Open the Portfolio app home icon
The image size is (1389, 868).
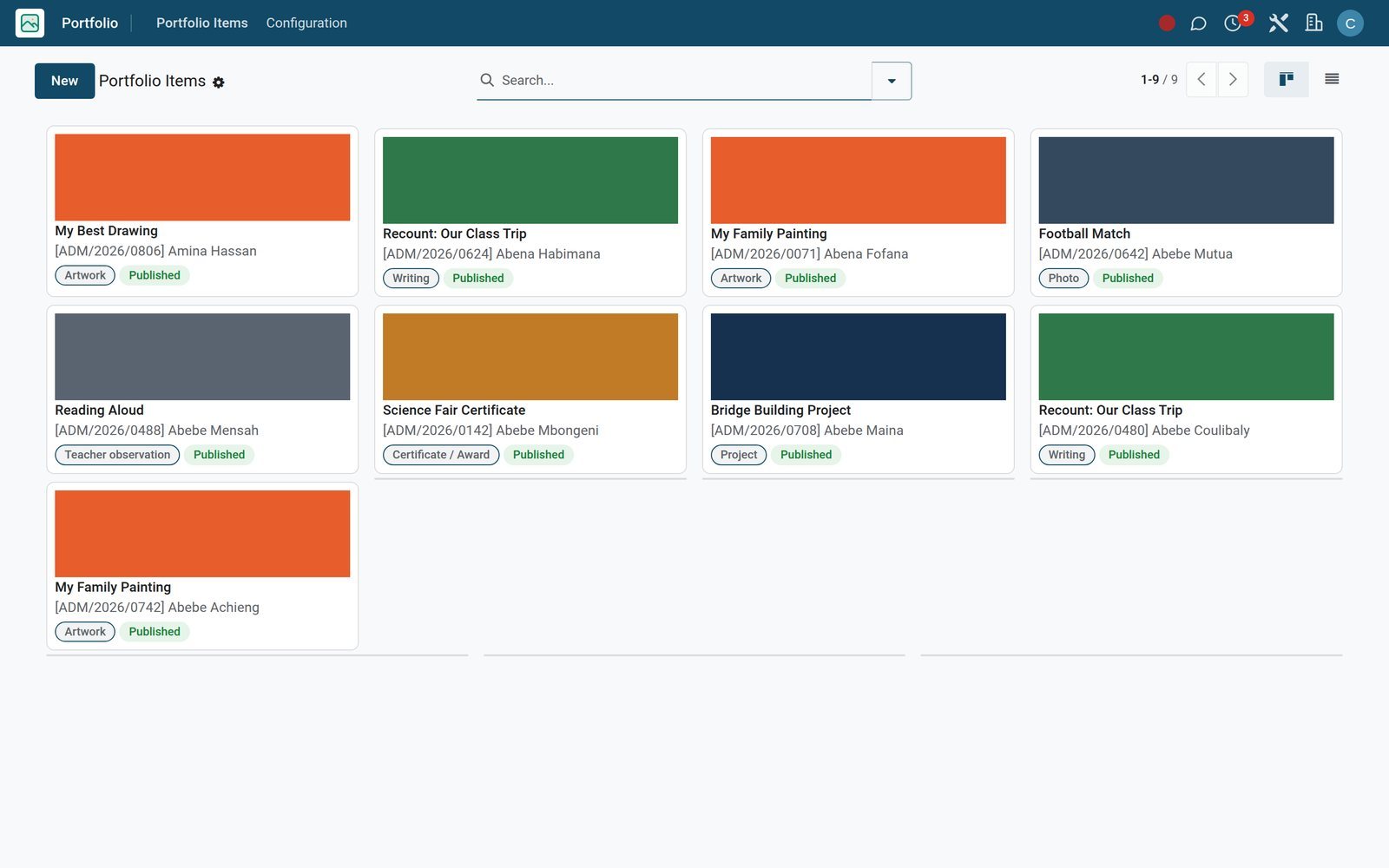(x=30, y=23)
